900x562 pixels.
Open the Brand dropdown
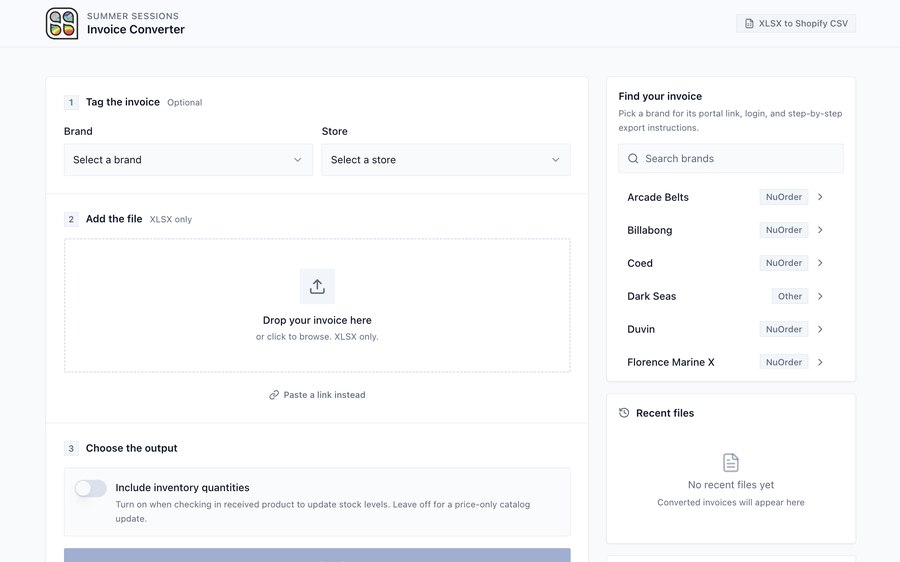(188, 160)
